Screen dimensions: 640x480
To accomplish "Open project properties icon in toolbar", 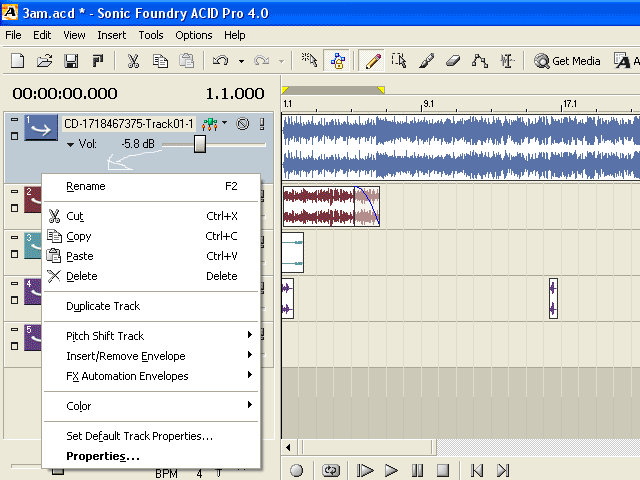I will [98, 61].
